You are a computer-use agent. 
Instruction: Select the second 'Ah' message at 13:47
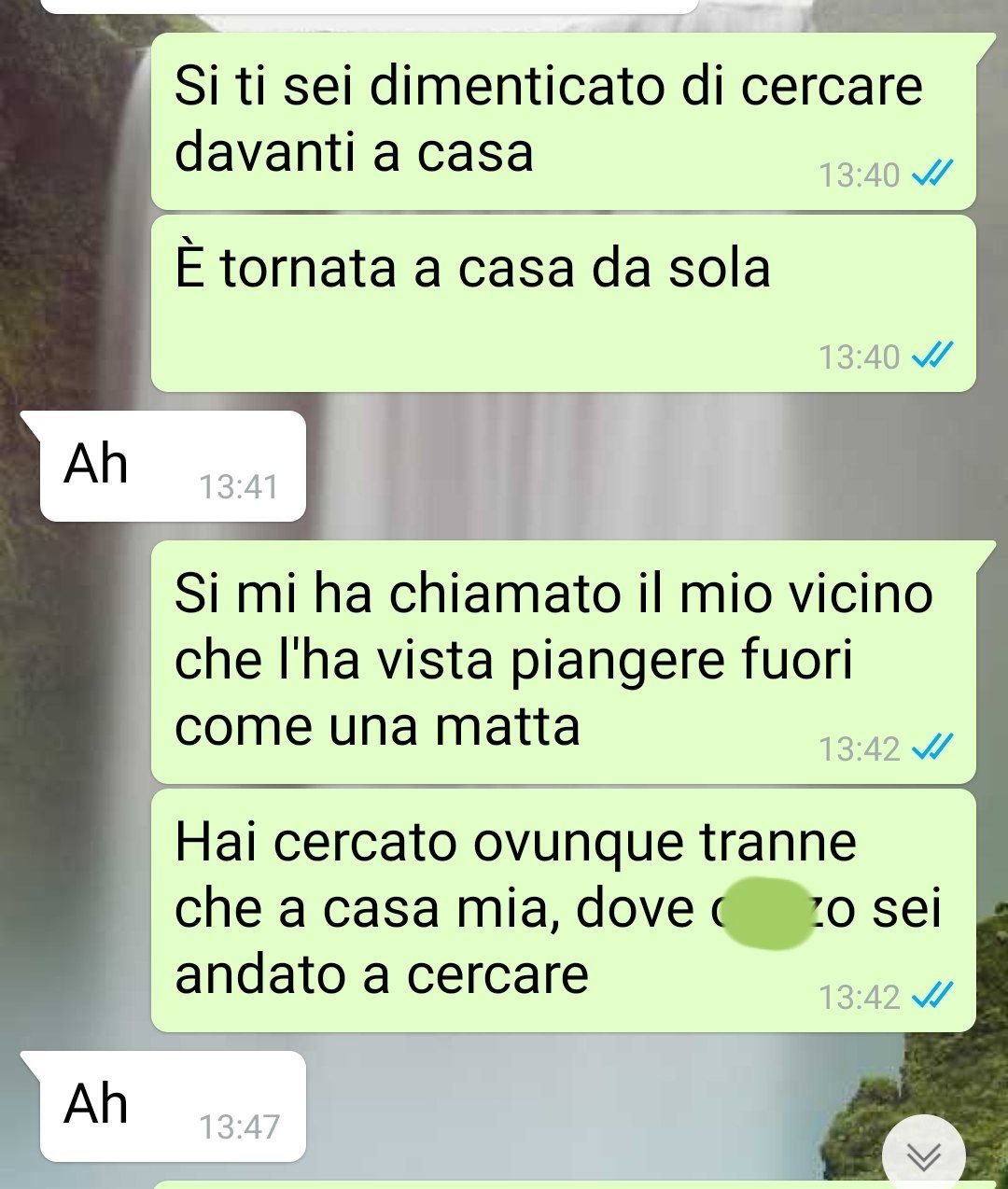[173, 1106]
